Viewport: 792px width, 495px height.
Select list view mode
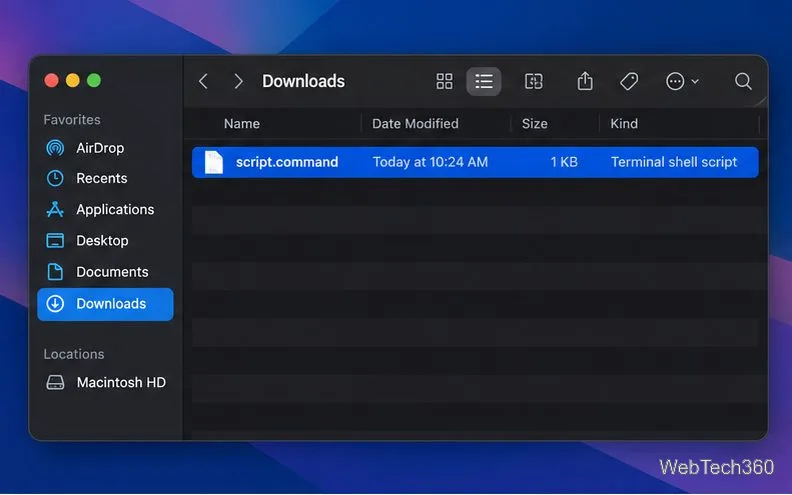coord(484,81)
